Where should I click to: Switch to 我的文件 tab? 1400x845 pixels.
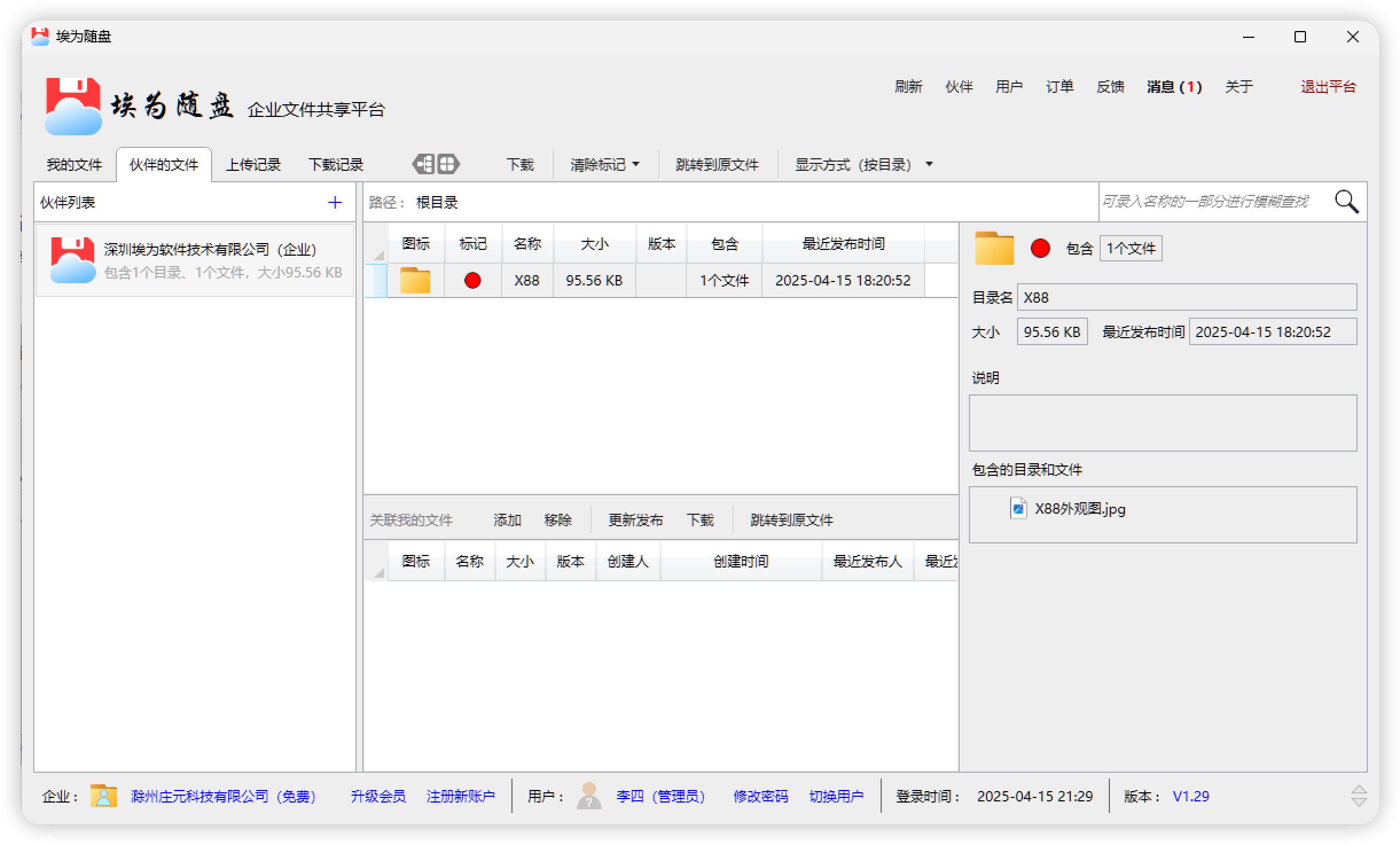click(x=74, y=165)
